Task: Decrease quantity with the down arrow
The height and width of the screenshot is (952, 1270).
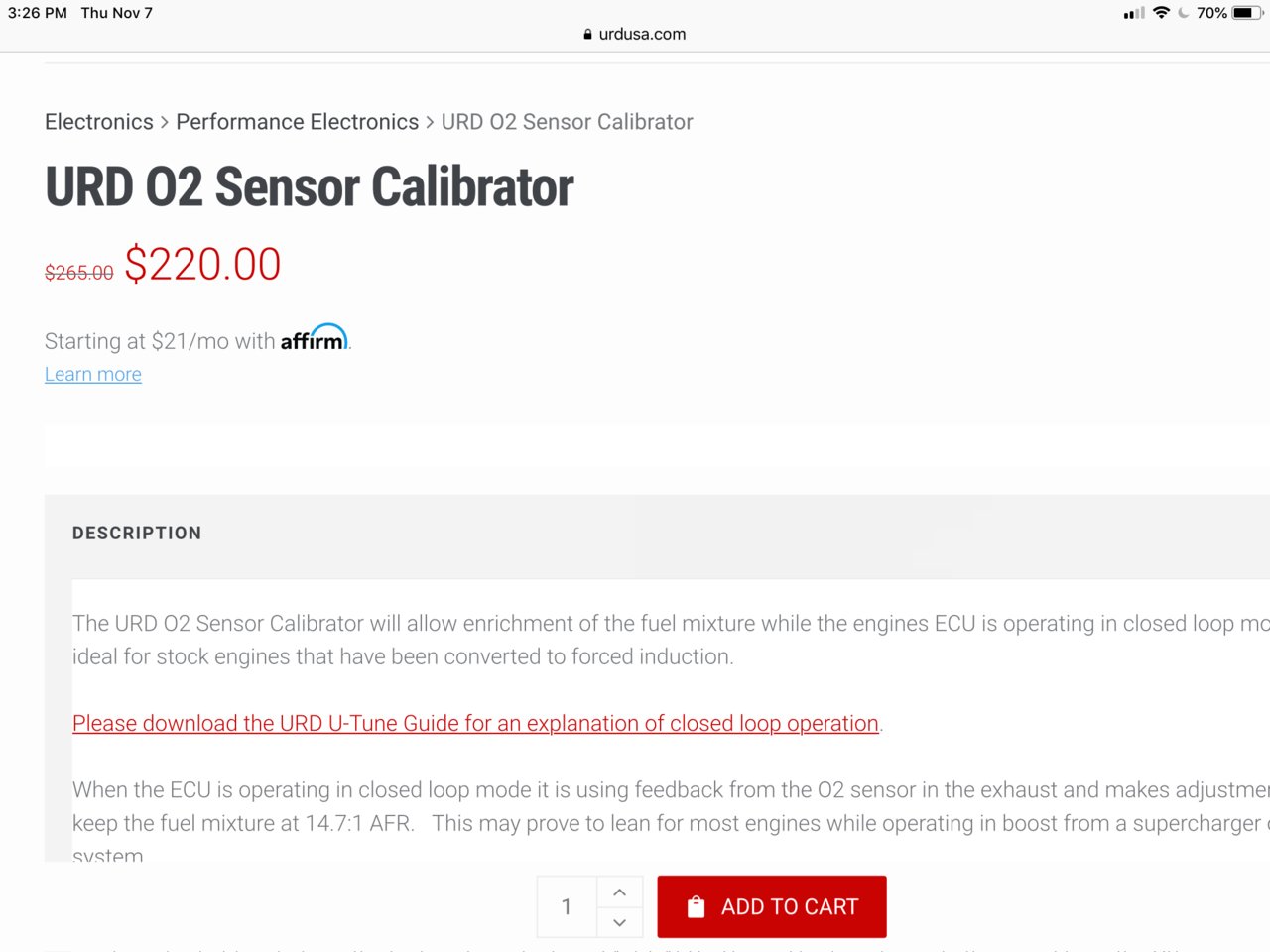Action: click(x=619, y=922)
